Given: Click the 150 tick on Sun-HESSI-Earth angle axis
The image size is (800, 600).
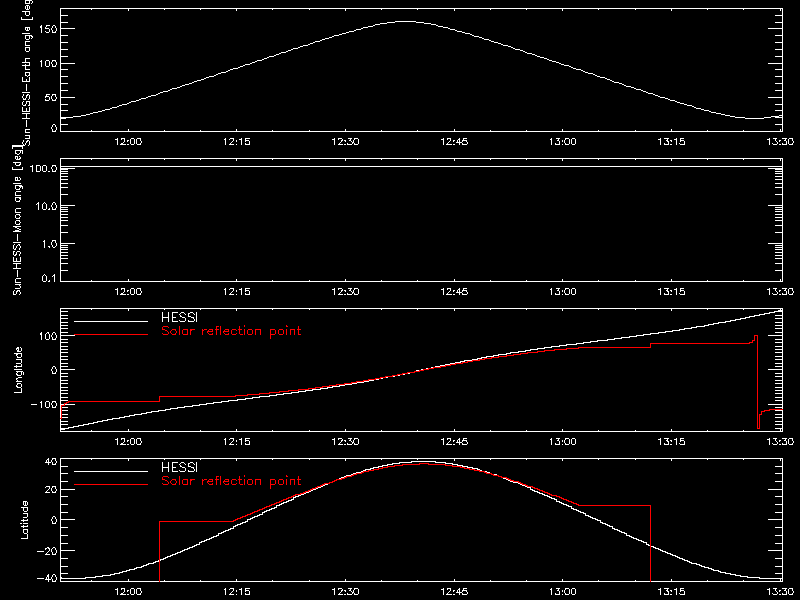Looking at the screenshot, I should 47,29.
